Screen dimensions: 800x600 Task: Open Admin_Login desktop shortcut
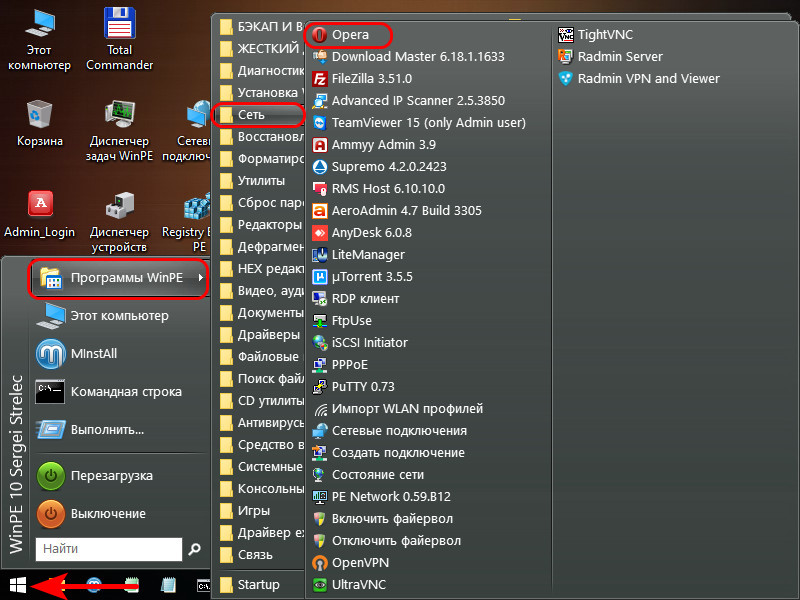coord(39,214)
